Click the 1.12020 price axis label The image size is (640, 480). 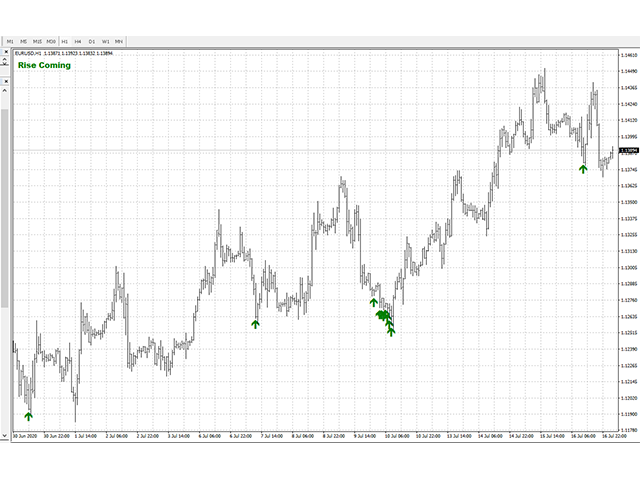629,398
